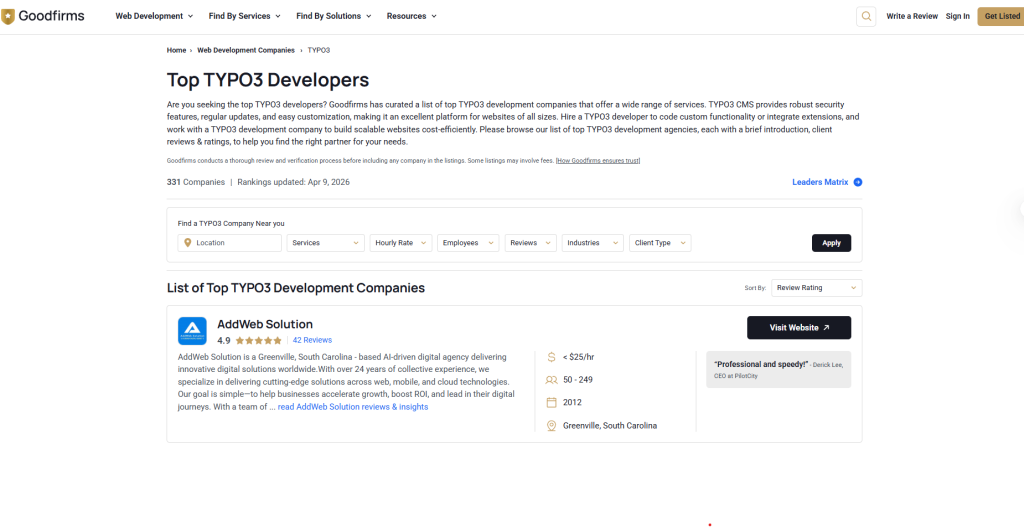
Task: Click the < $25/hr rate text
Action: click(x=579, y=357)
